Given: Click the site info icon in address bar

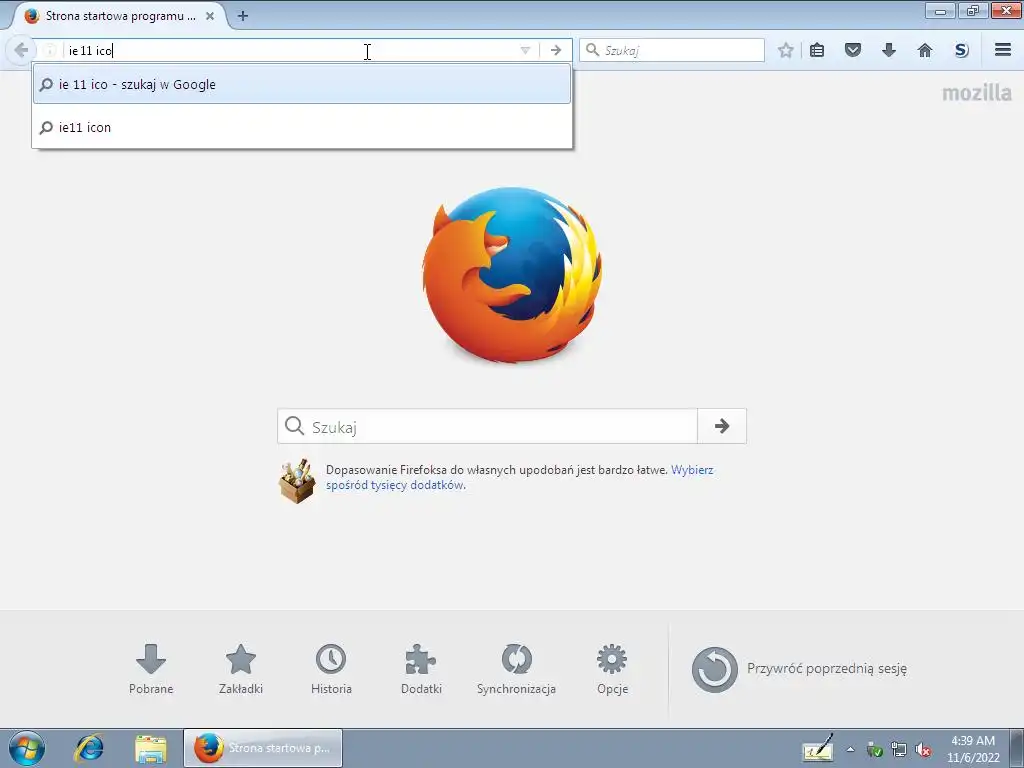Looking at the screenshot, I should (x=49, y=50).
